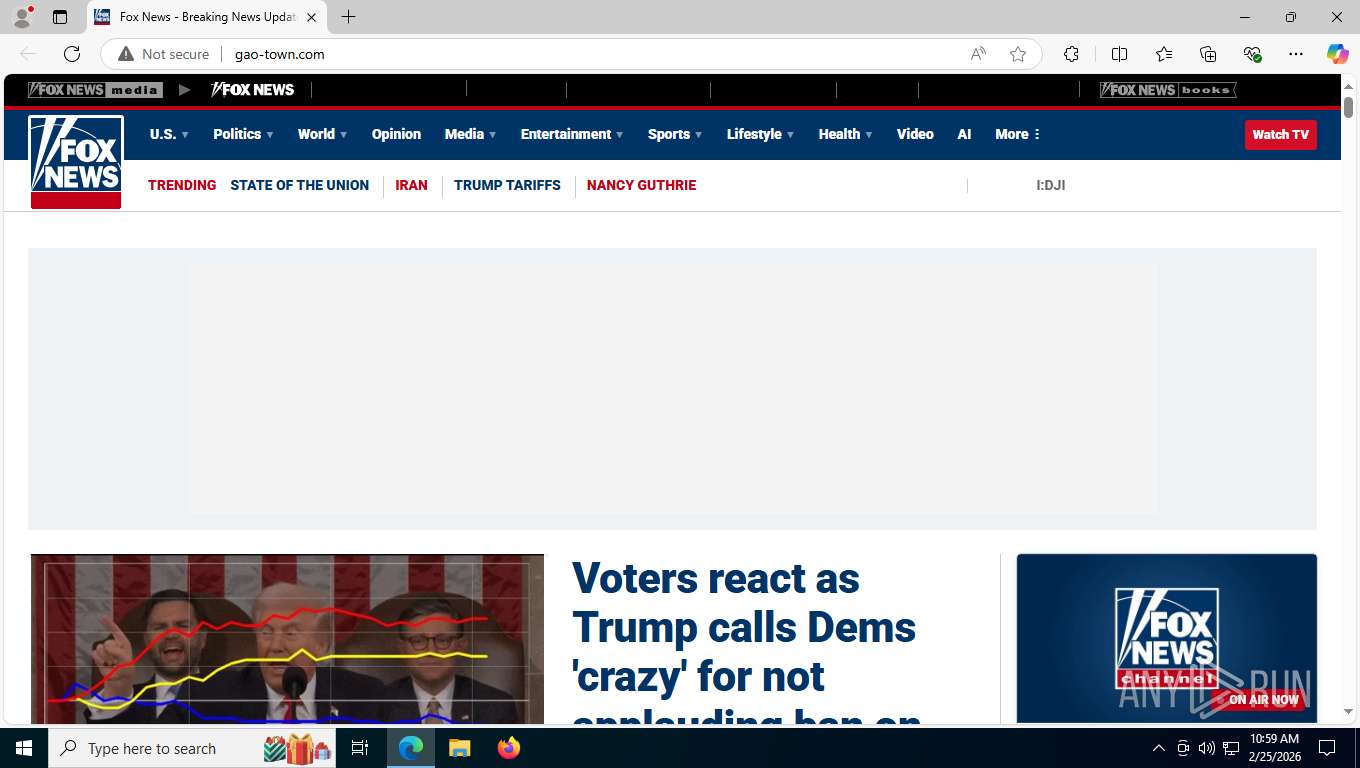Go to the Video section
Screen dimensions: 1360x768
[x=915, y=134]
